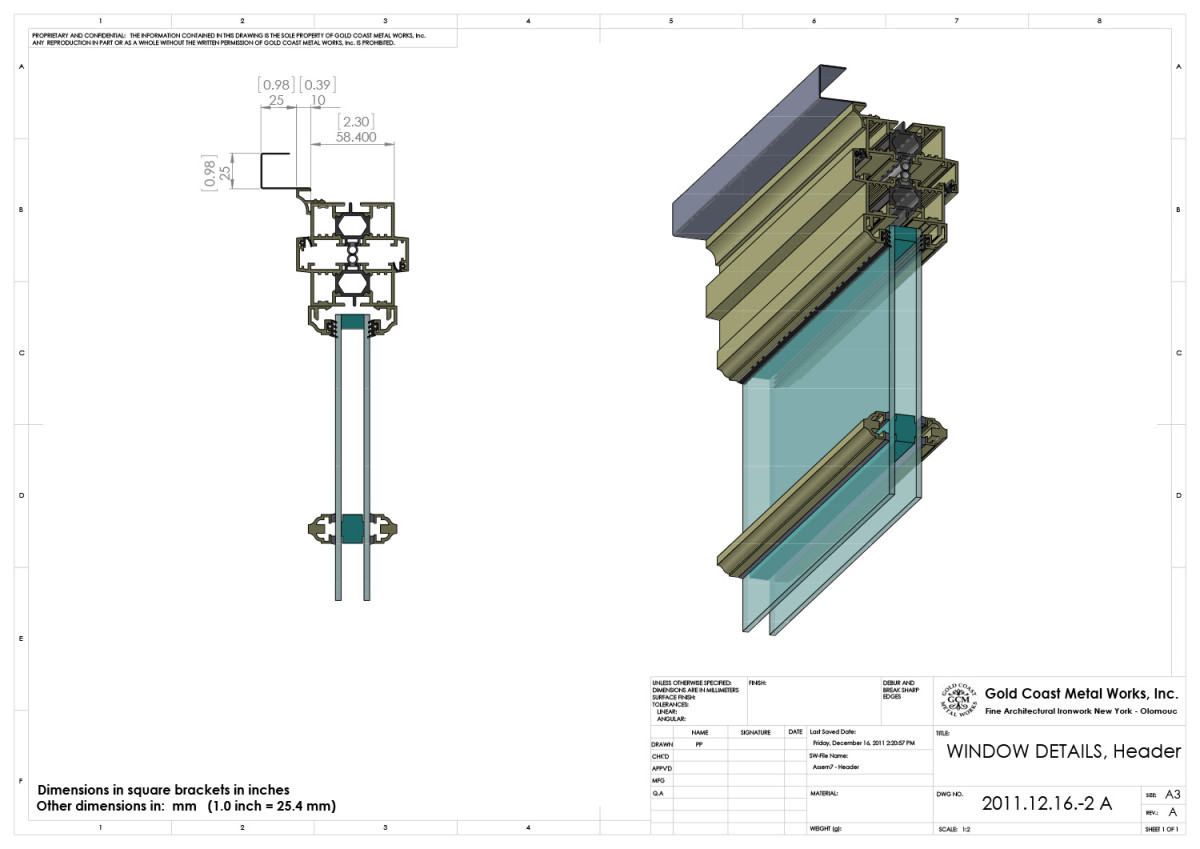Click the GCM company logo in title block
1200x849 pixels.
click(958, 699)
